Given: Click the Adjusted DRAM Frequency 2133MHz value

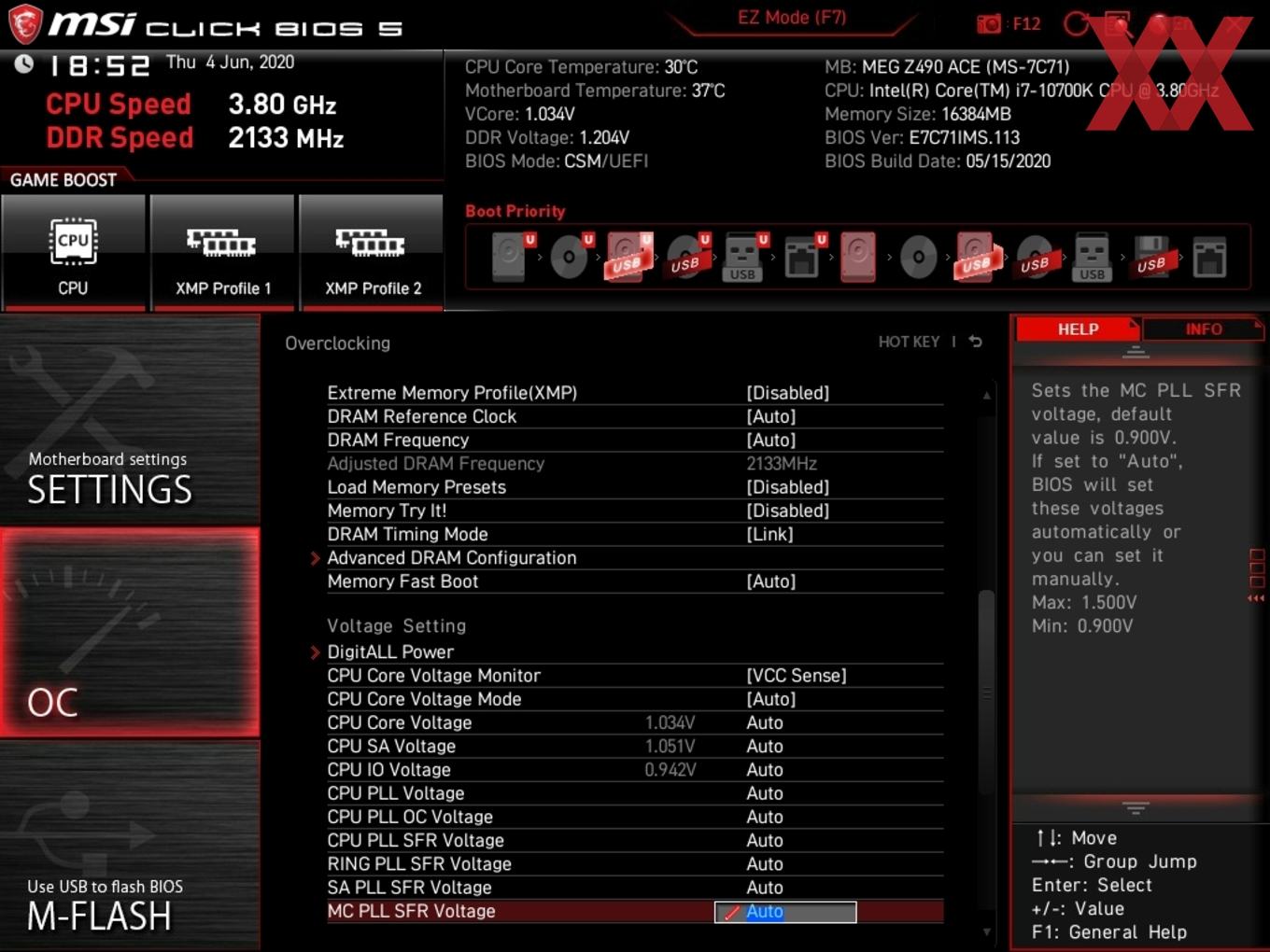Looking at the screenshot, I should tap(782, 464).
